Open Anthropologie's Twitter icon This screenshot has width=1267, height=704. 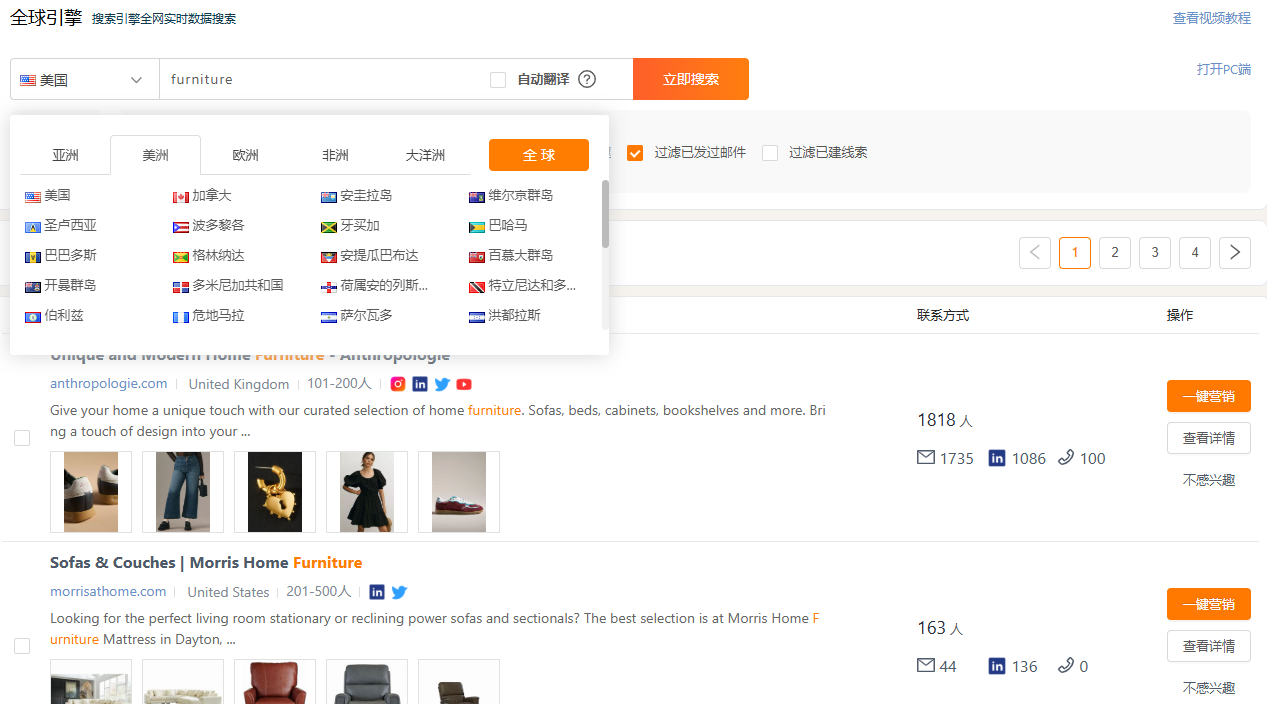point(442,384)
